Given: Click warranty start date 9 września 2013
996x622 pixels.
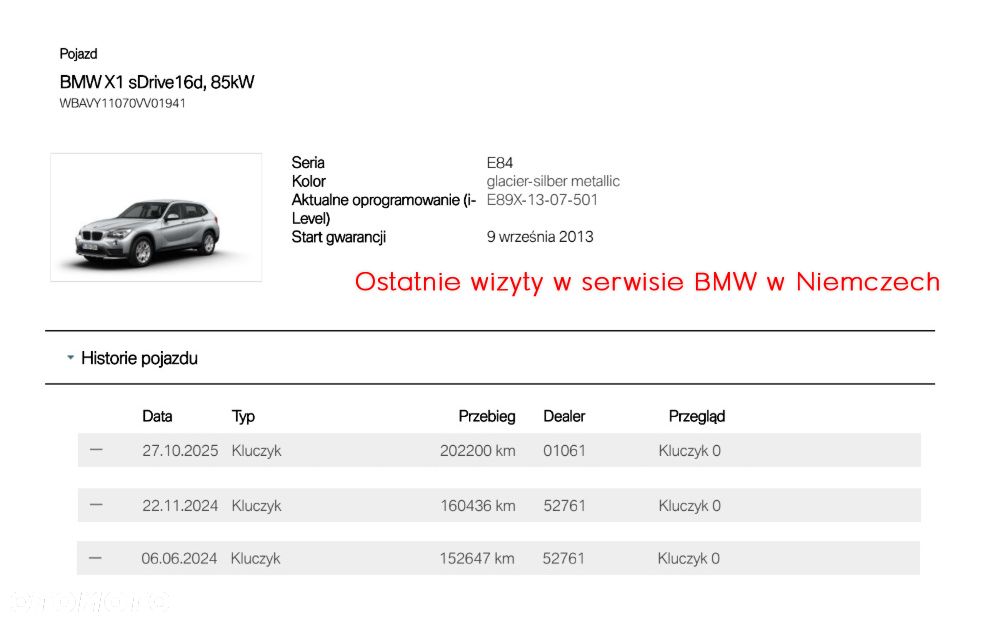Looking at the screenshot, I should (x=540, y=237).
